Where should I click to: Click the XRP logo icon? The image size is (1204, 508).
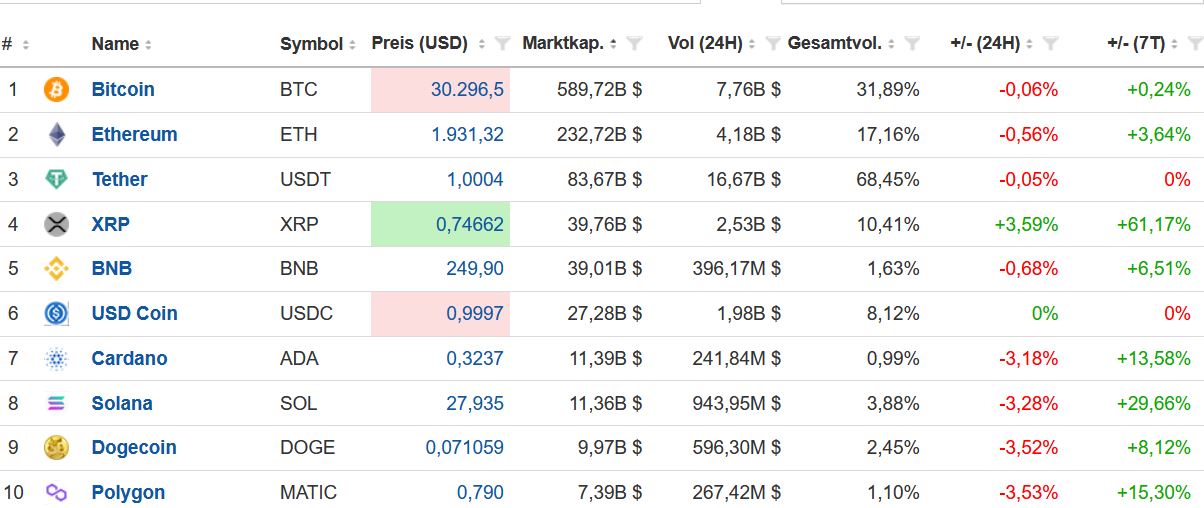(56, 225)
